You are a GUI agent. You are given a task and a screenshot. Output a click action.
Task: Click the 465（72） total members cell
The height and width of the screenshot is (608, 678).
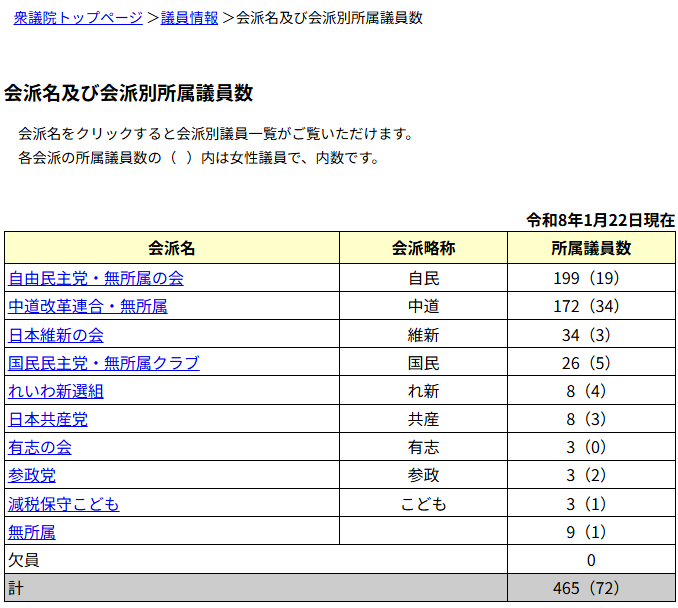pyautogui.click(x=591, y=588)
